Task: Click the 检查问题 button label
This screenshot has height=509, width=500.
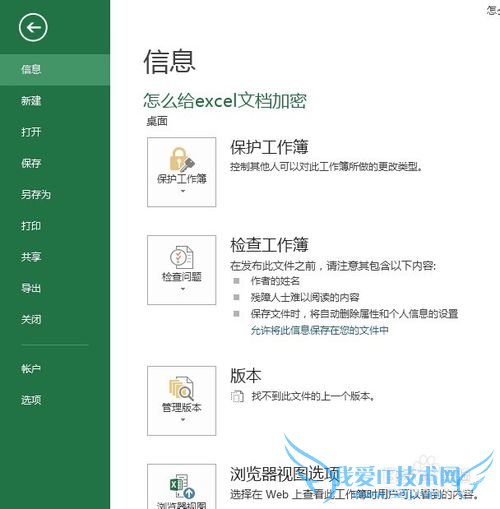Action: tap(182, 277)
